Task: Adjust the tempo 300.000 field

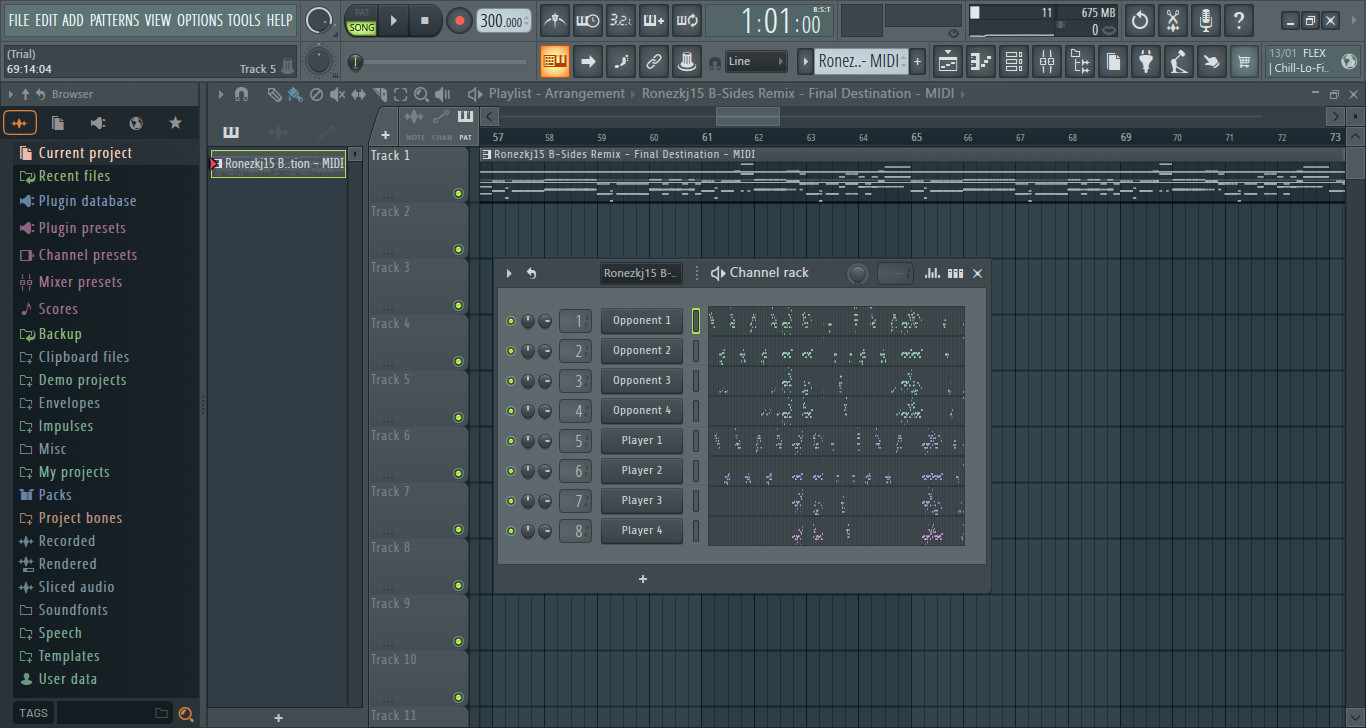Action: point(504,21)
